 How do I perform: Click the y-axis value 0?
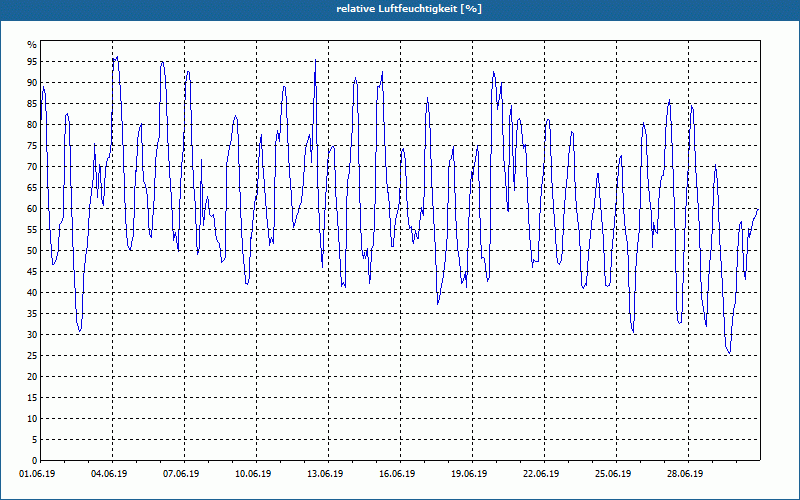tap(35, 461)
